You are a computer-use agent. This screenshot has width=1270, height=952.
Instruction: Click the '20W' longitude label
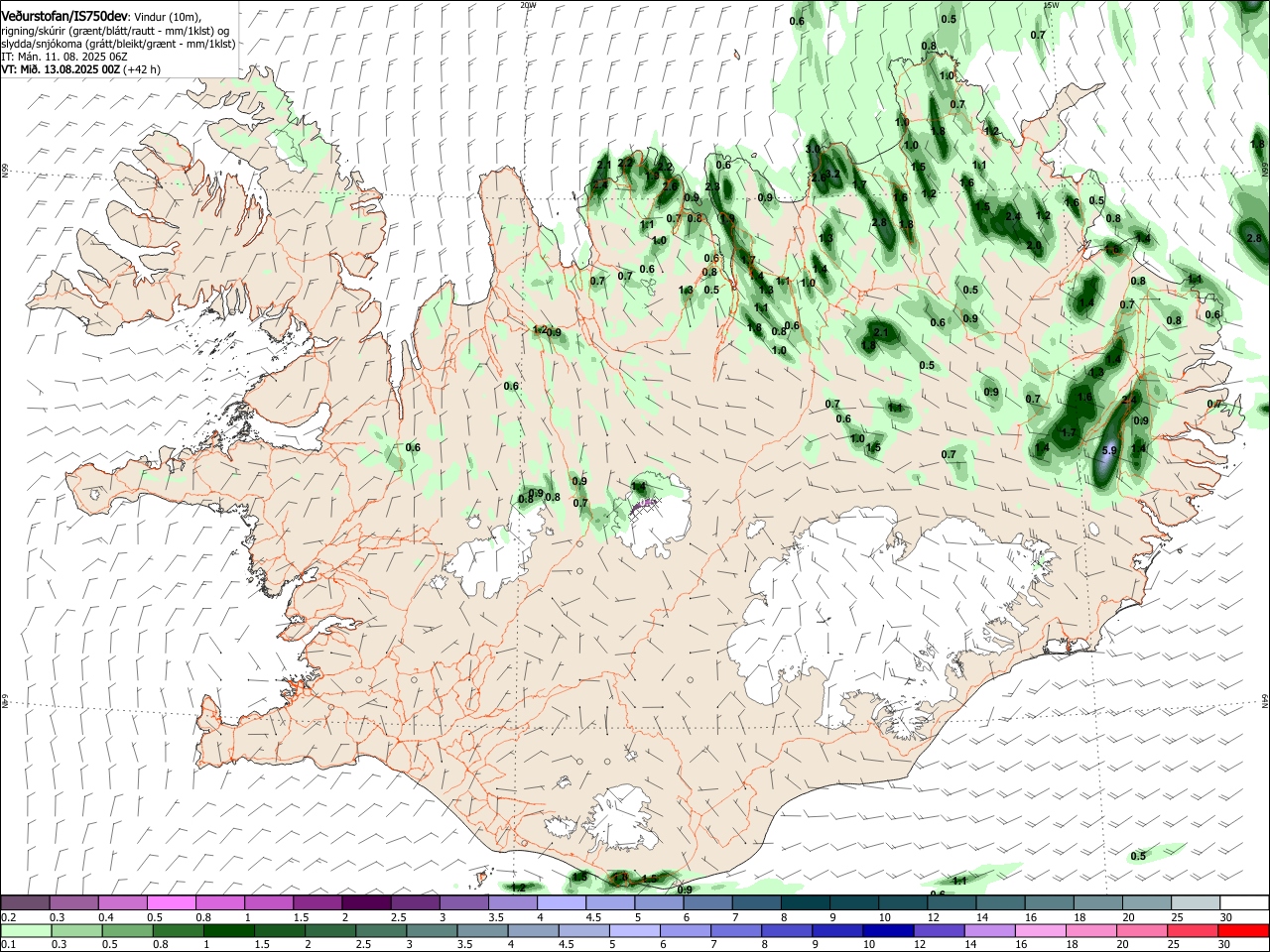[x=528, y=5]
